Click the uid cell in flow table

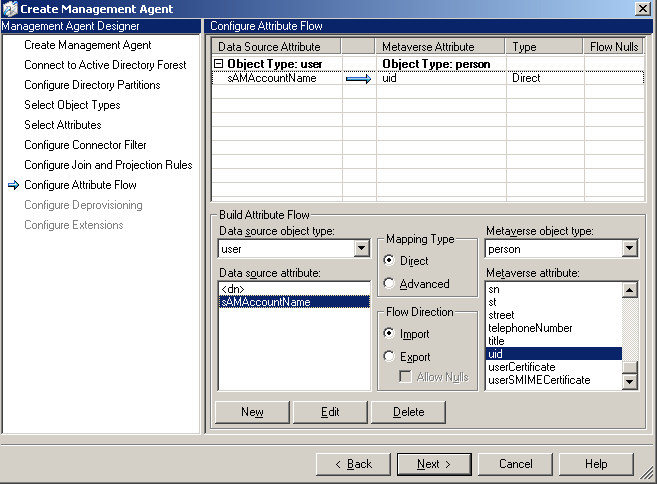coord(441,78)
